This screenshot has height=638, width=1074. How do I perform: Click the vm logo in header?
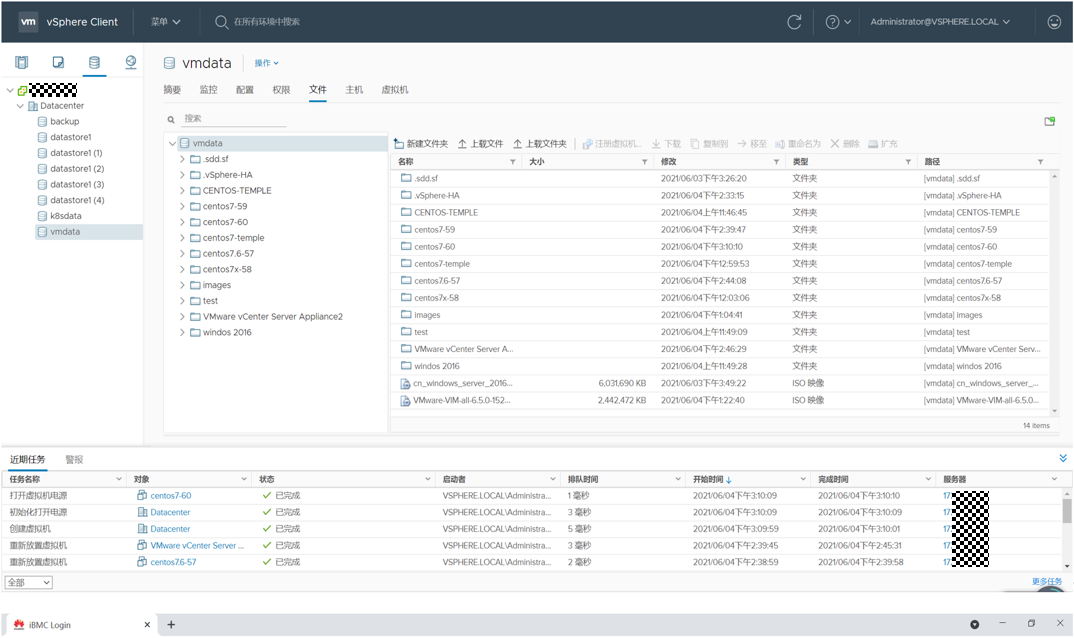(28, 22)
